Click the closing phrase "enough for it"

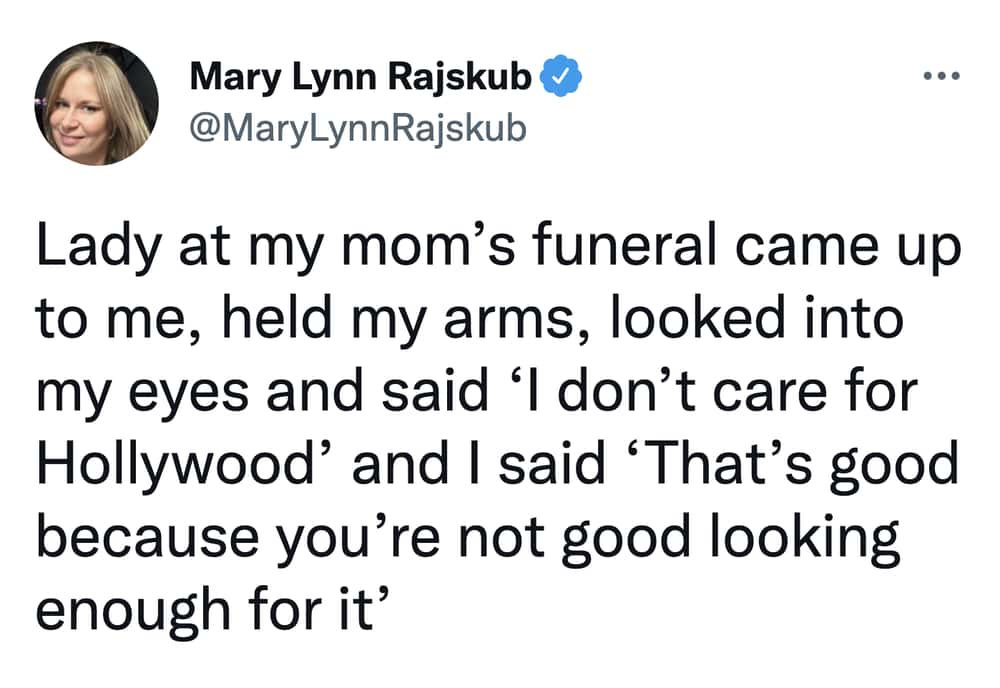click(x=205, y=611)
